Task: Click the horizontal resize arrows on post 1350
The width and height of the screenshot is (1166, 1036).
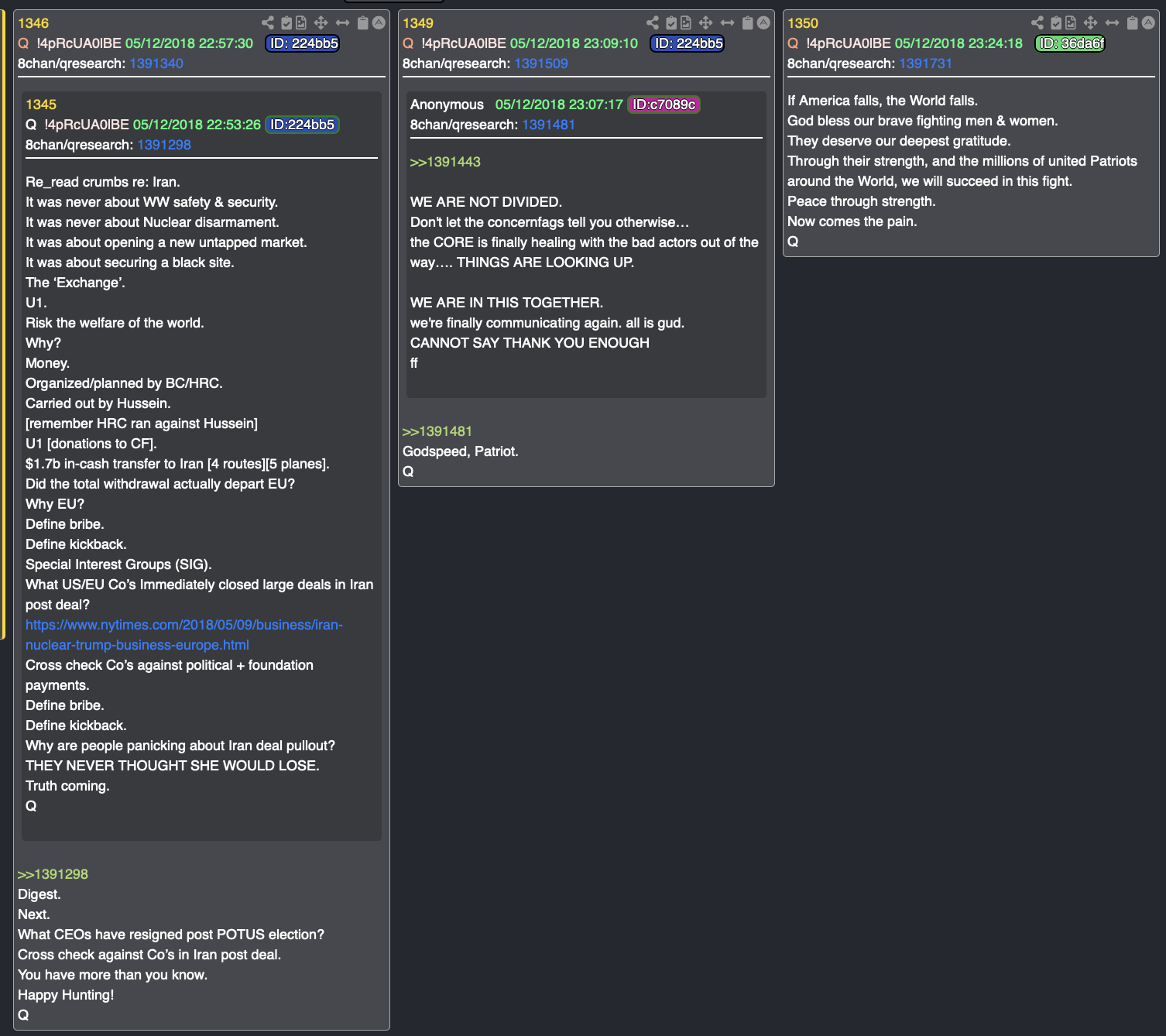Action: pos(1112,23)
